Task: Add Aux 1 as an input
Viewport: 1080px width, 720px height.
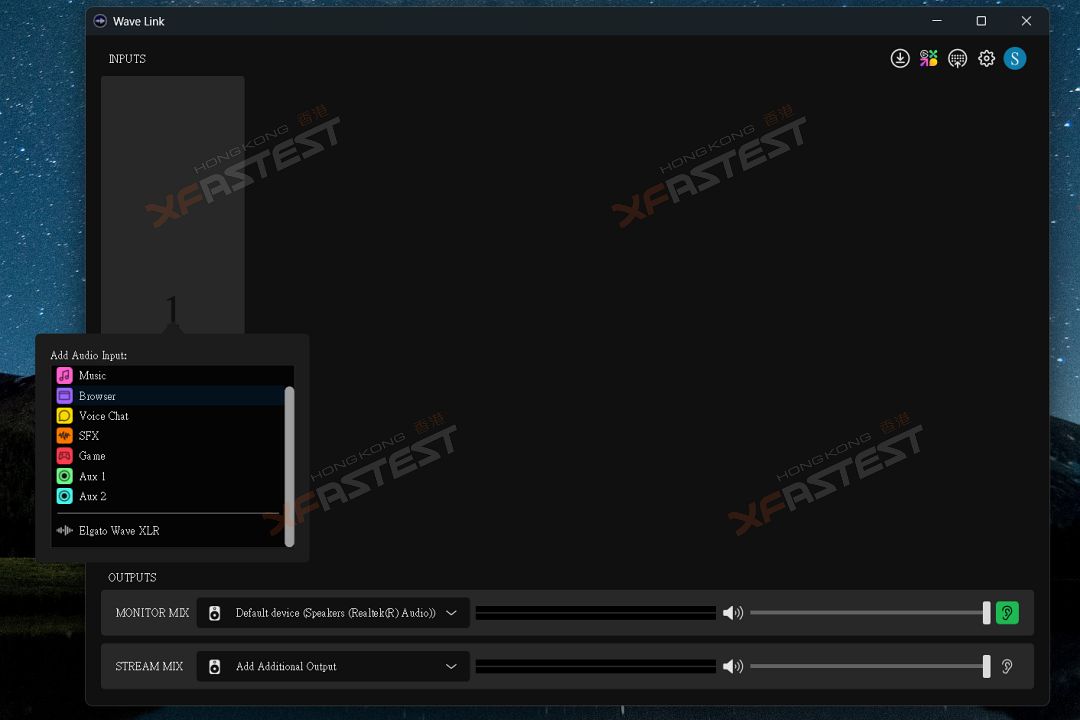Action: click(169, 476)
